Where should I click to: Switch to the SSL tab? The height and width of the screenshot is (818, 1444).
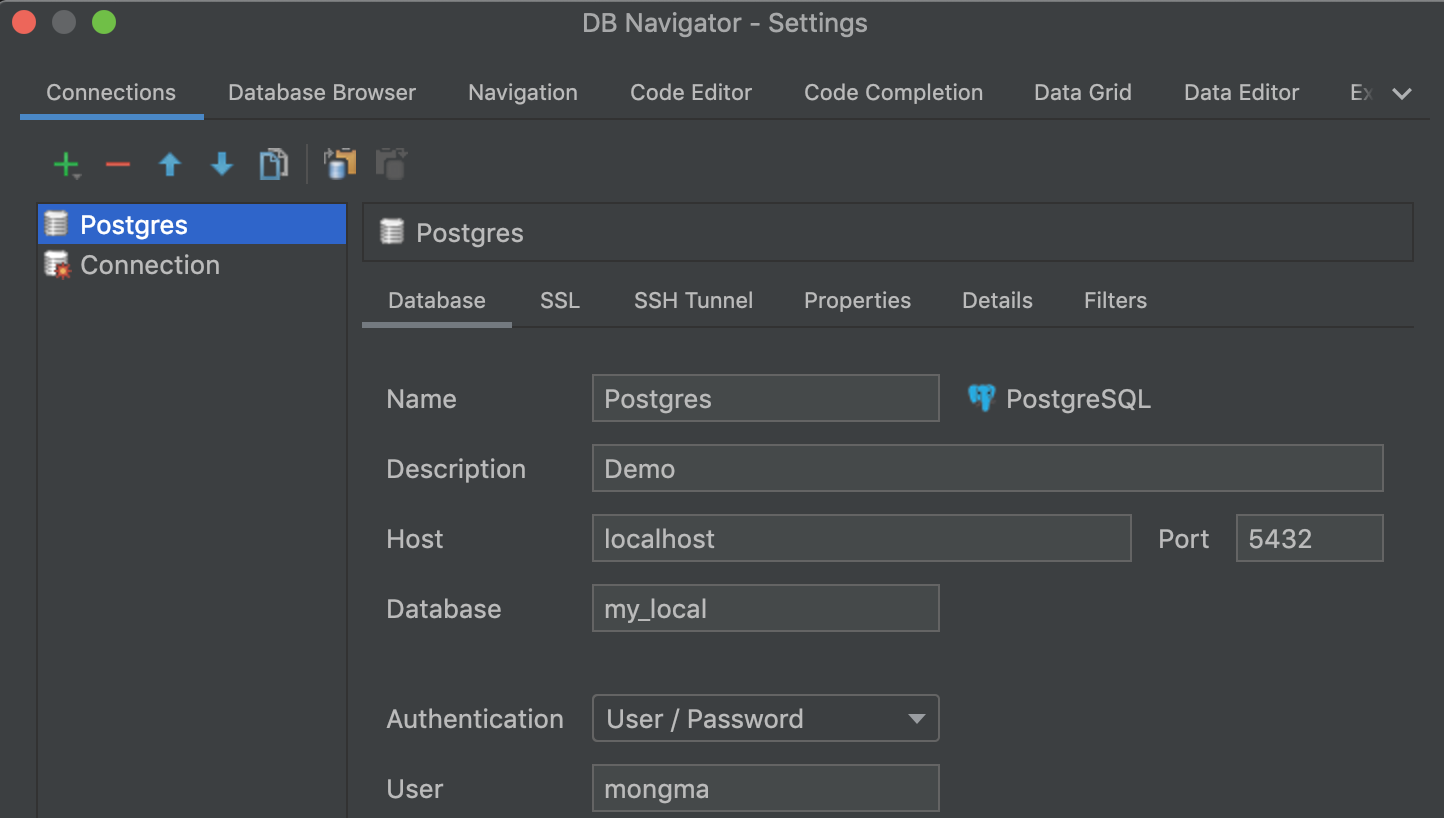point(559,300)
